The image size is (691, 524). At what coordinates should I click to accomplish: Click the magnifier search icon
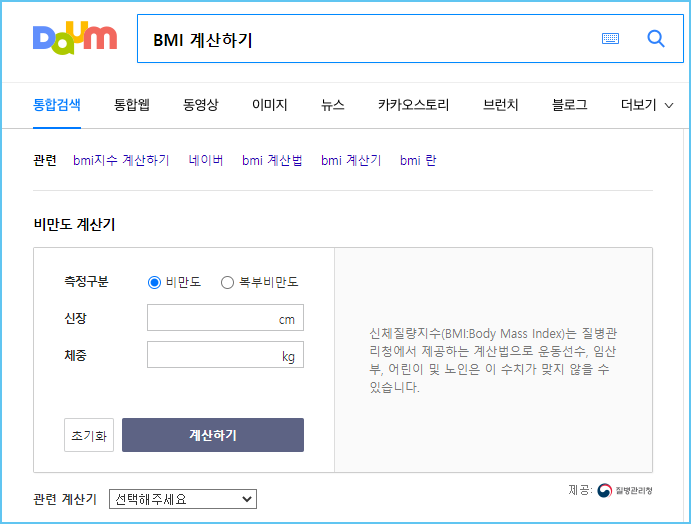(x=656, y=39)
